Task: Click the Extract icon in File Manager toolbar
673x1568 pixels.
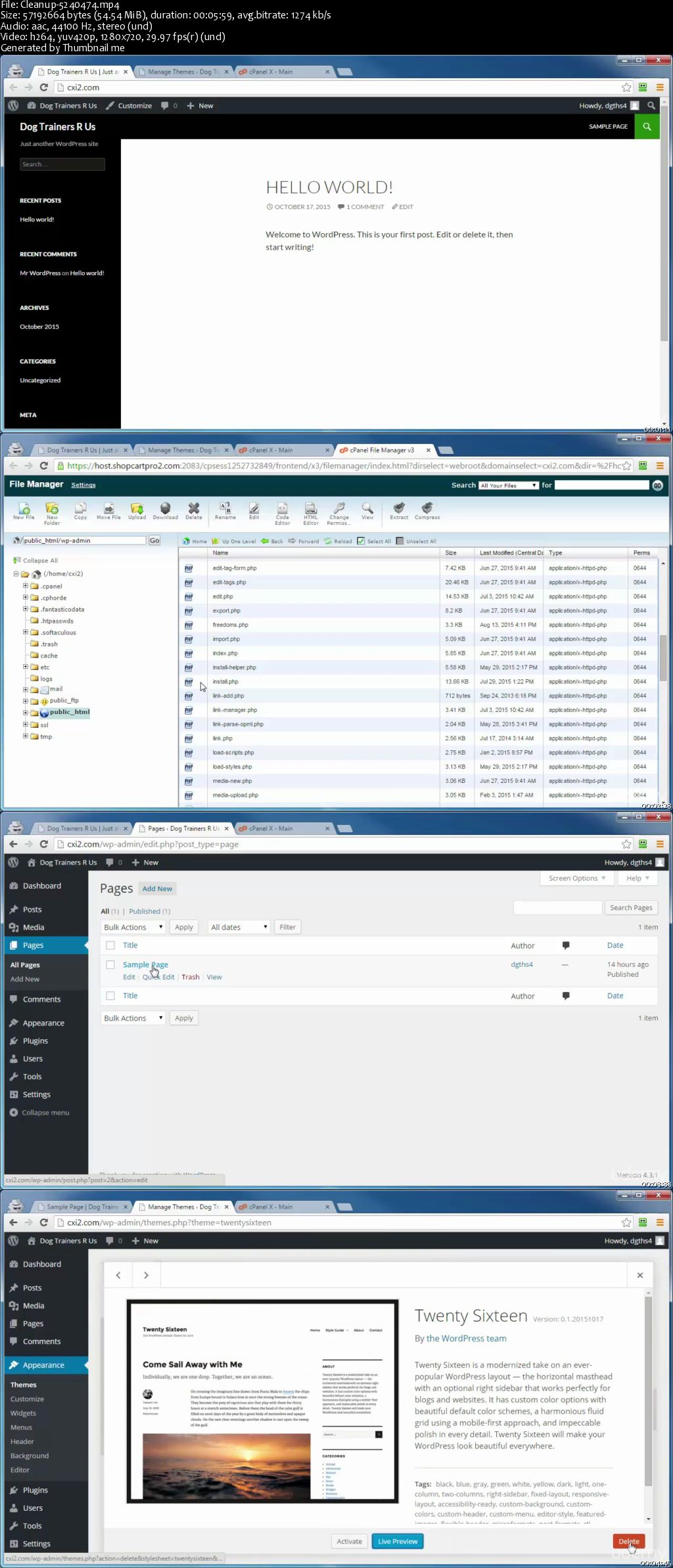Action: click(x=399, y=510)
